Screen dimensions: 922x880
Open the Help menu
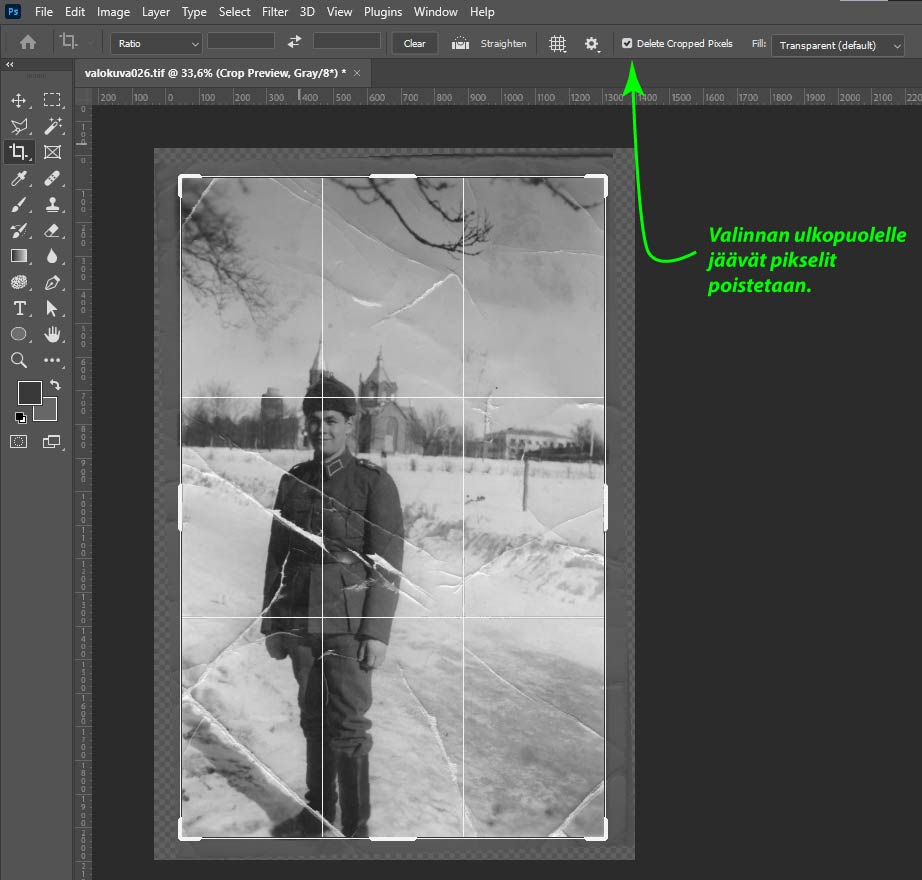(482, 12)
